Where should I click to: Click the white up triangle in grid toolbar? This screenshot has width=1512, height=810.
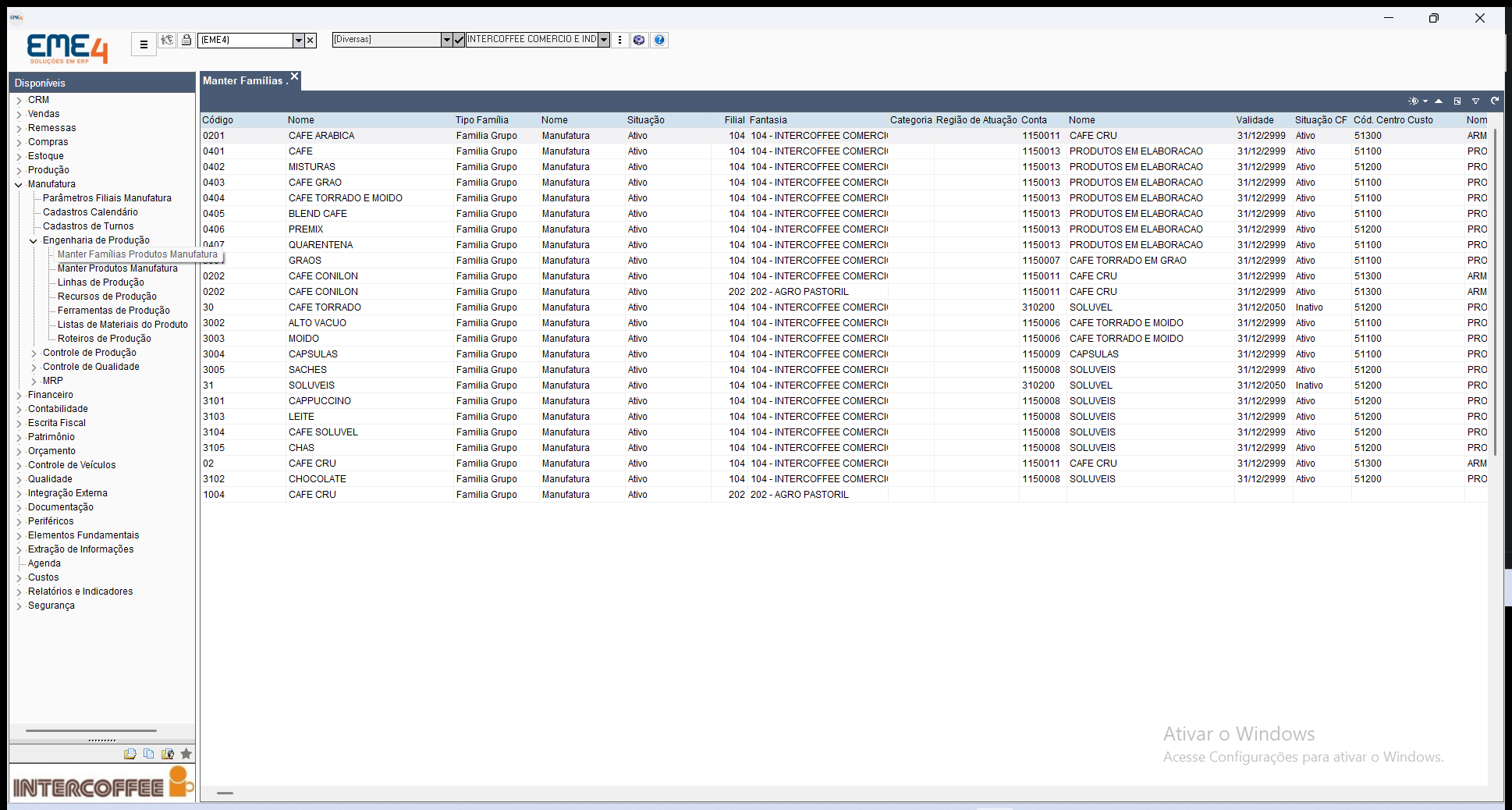pyautogui.click(x=1439, y=101)
